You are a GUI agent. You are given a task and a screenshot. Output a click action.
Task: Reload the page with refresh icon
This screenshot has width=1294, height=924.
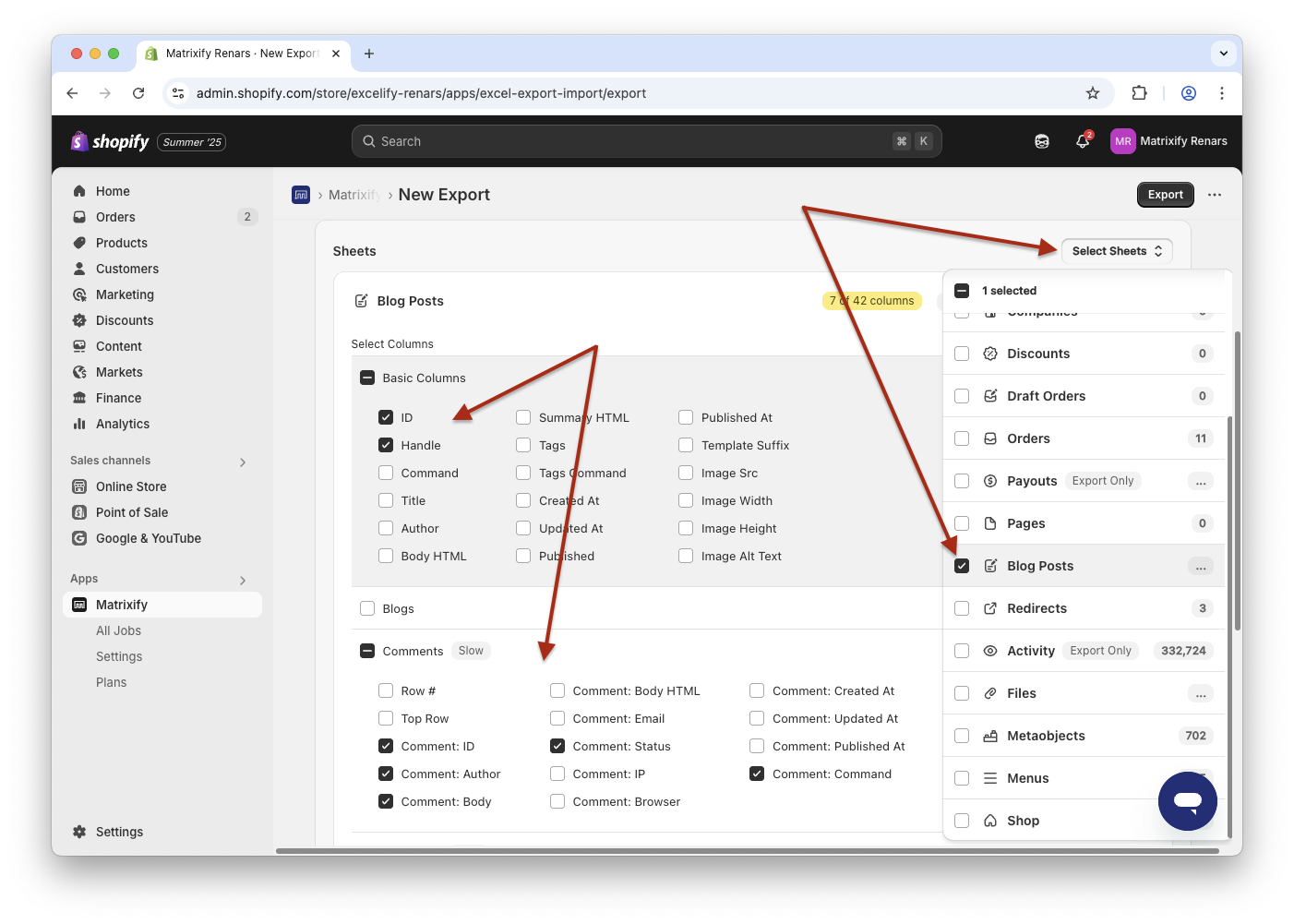[138, 93]
